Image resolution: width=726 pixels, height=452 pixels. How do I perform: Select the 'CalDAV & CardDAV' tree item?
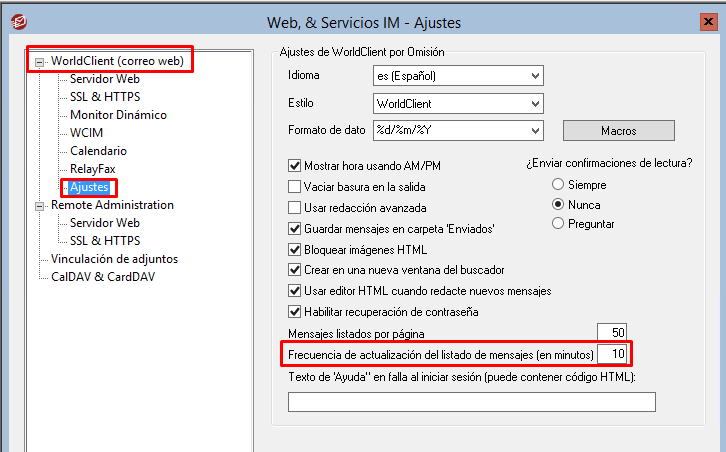103,277
